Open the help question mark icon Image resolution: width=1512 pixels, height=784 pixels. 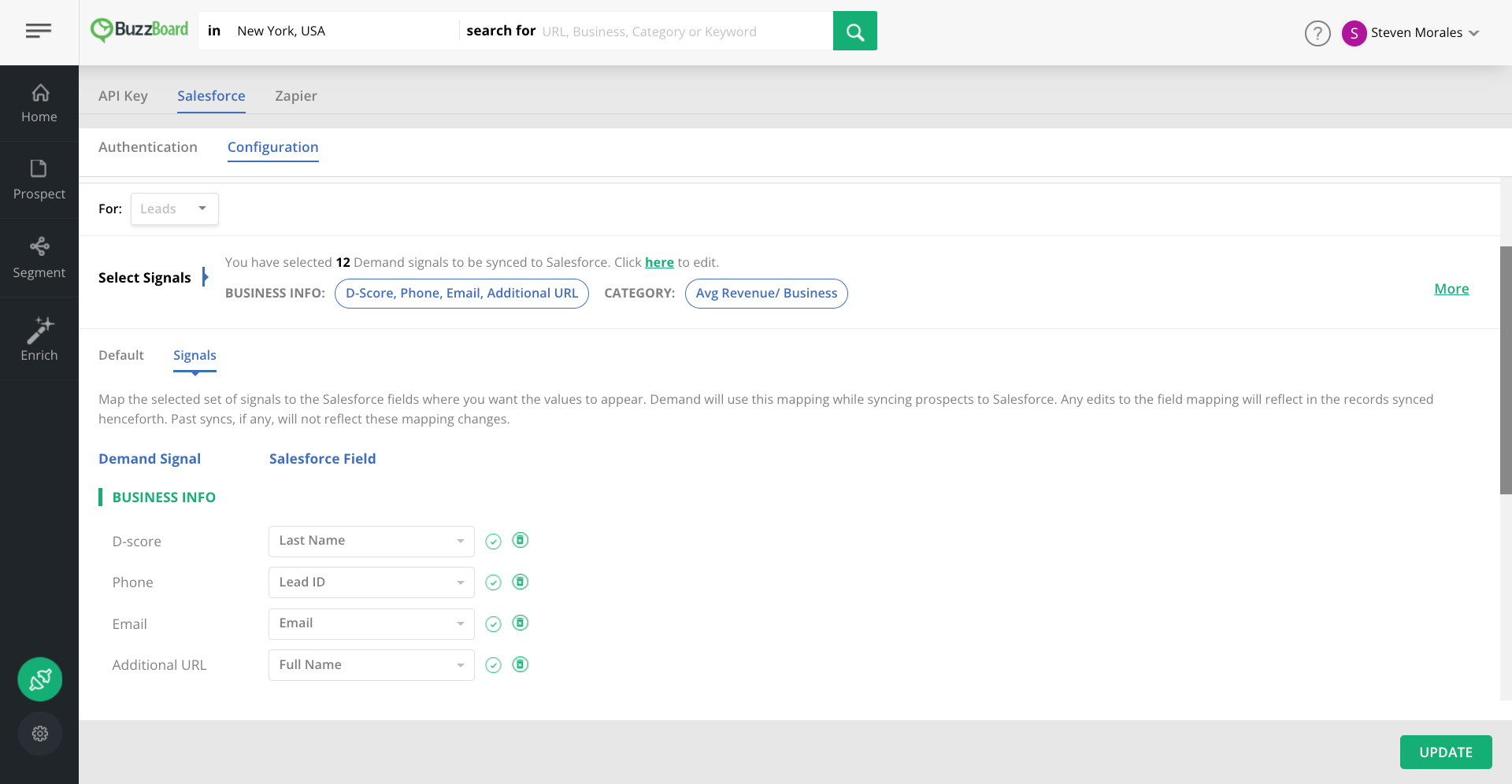(x=1317, y=33)
